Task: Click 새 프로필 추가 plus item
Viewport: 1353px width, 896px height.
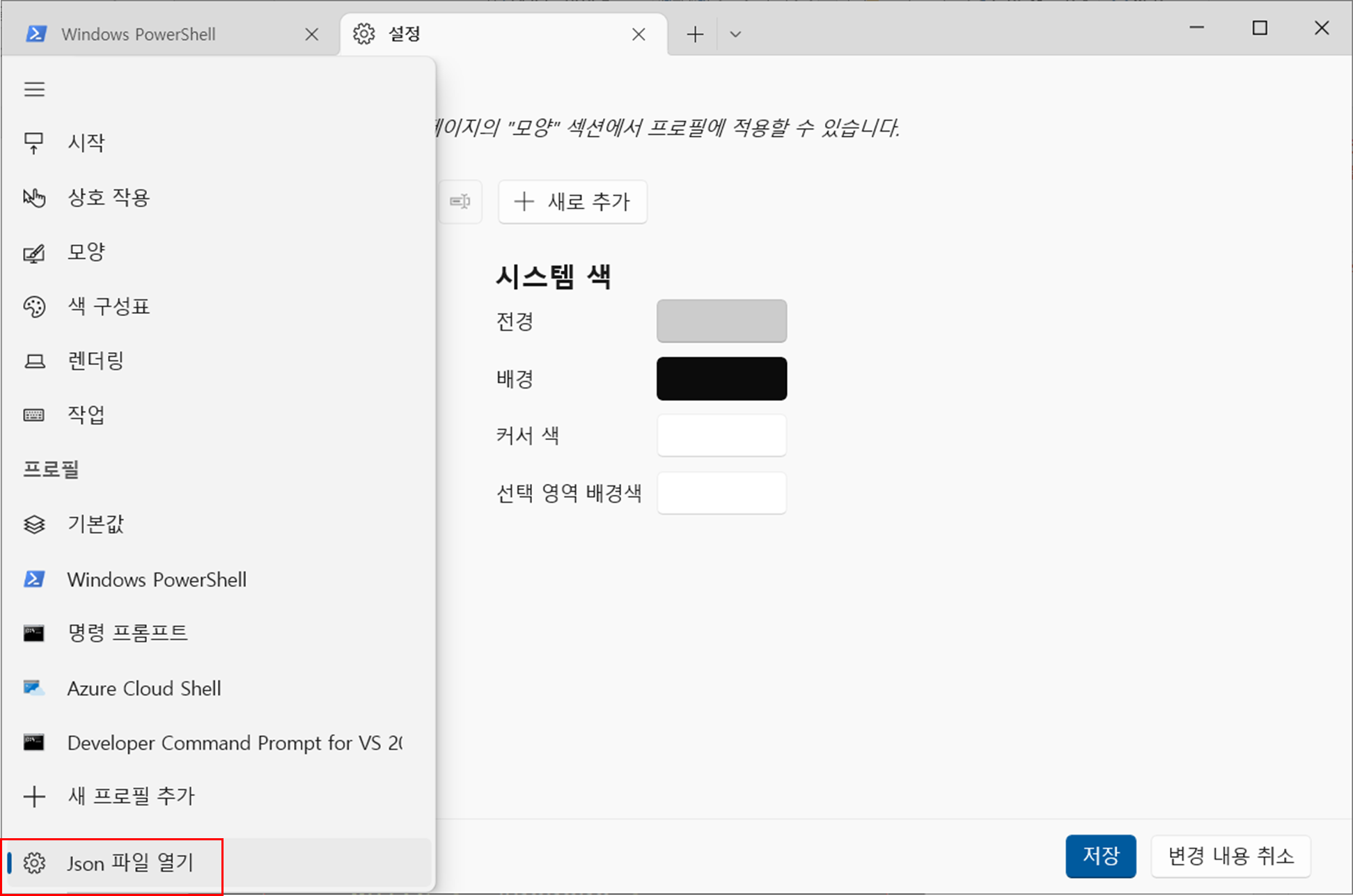Action: click(131, 796)
